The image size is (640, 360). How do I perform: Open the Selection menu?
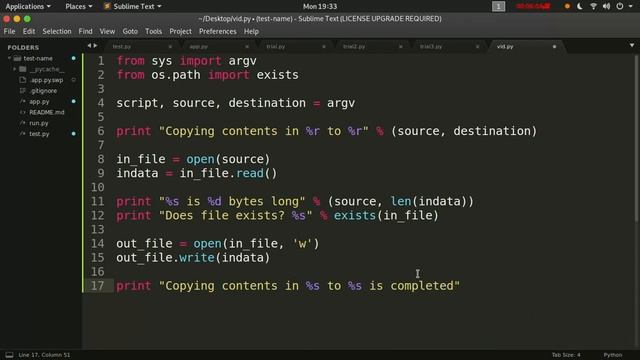tap(57, 31)
